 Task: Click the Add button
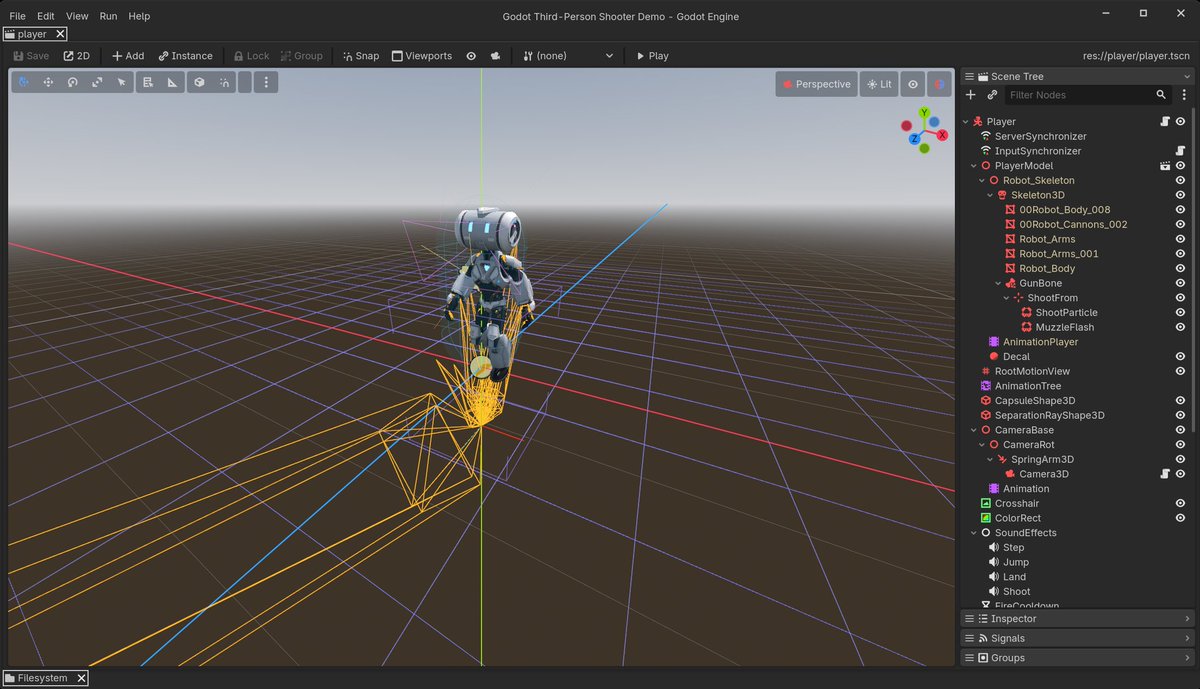pos(128,56)
